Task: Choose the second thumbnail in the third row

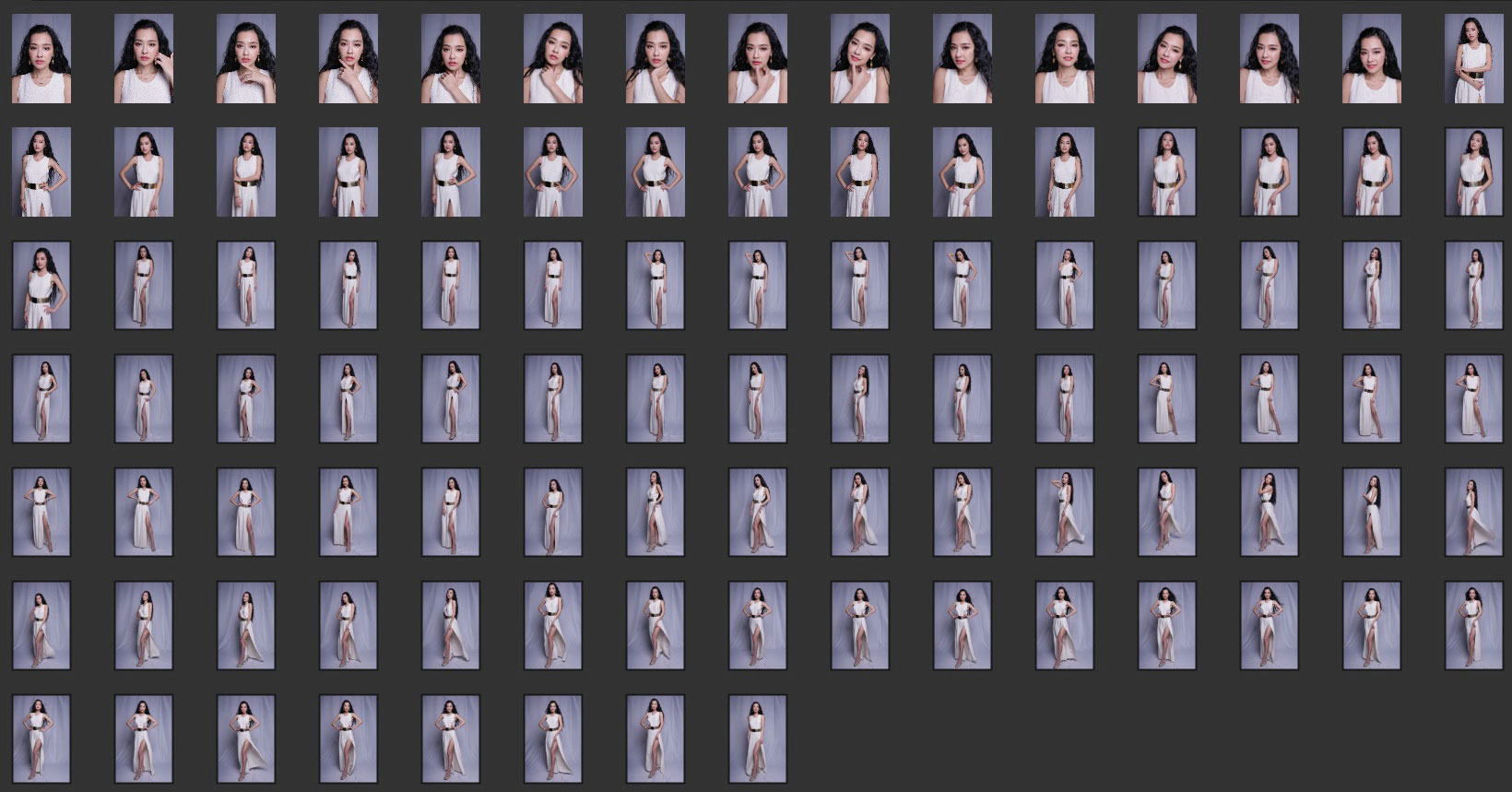Action: point(144,286)
